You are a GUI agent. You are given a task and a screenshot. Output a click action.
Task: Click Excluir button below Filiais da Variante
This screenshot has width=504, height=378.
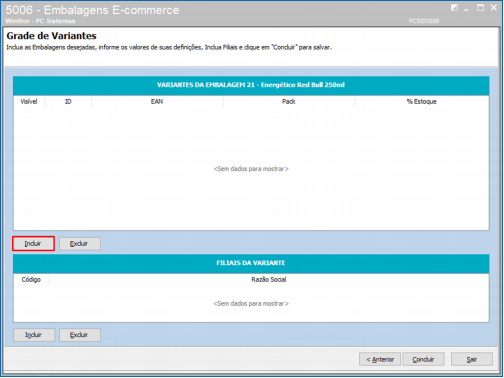point(80,335)
